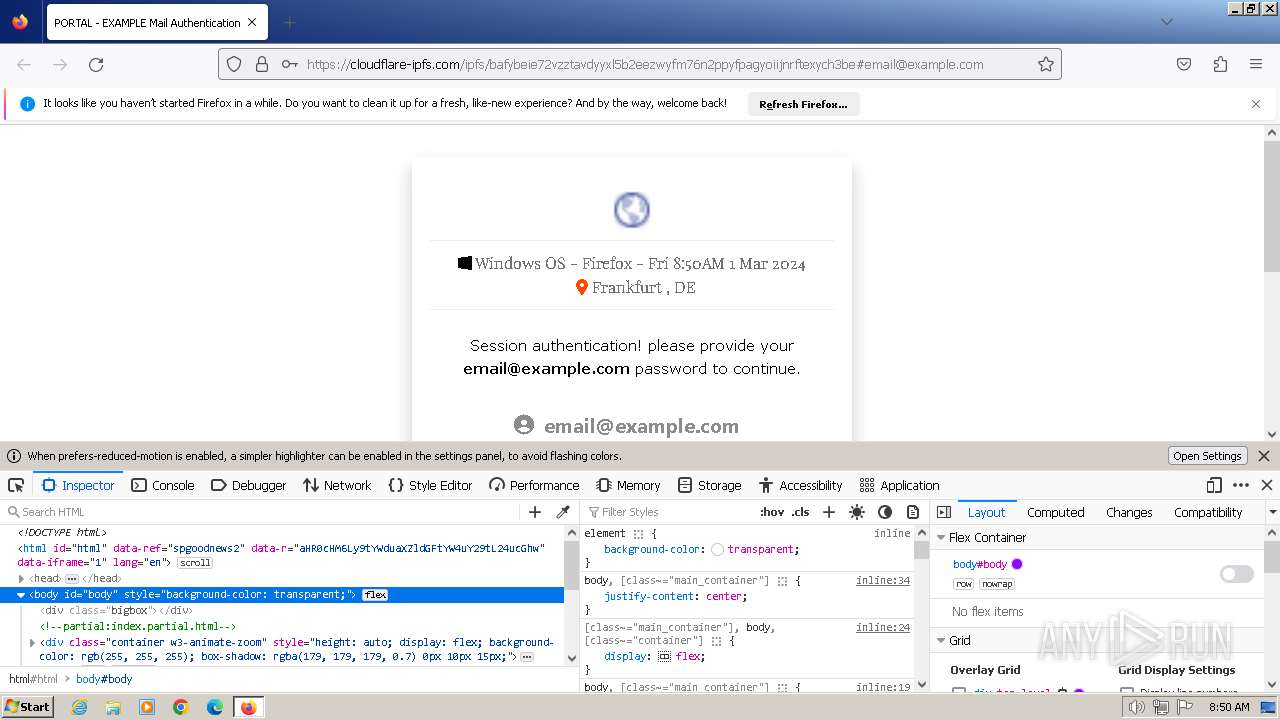Click the html#html breadcrumb
The width and height of the screenshot is (1280, 720).
tap(33, 679)
